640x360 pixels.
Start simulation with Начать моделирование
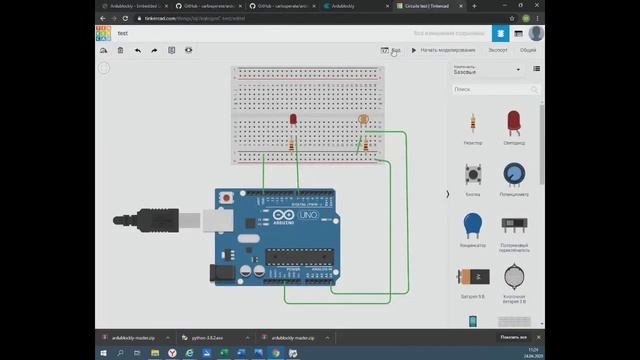pyautogui.click(x=443, y=50)
